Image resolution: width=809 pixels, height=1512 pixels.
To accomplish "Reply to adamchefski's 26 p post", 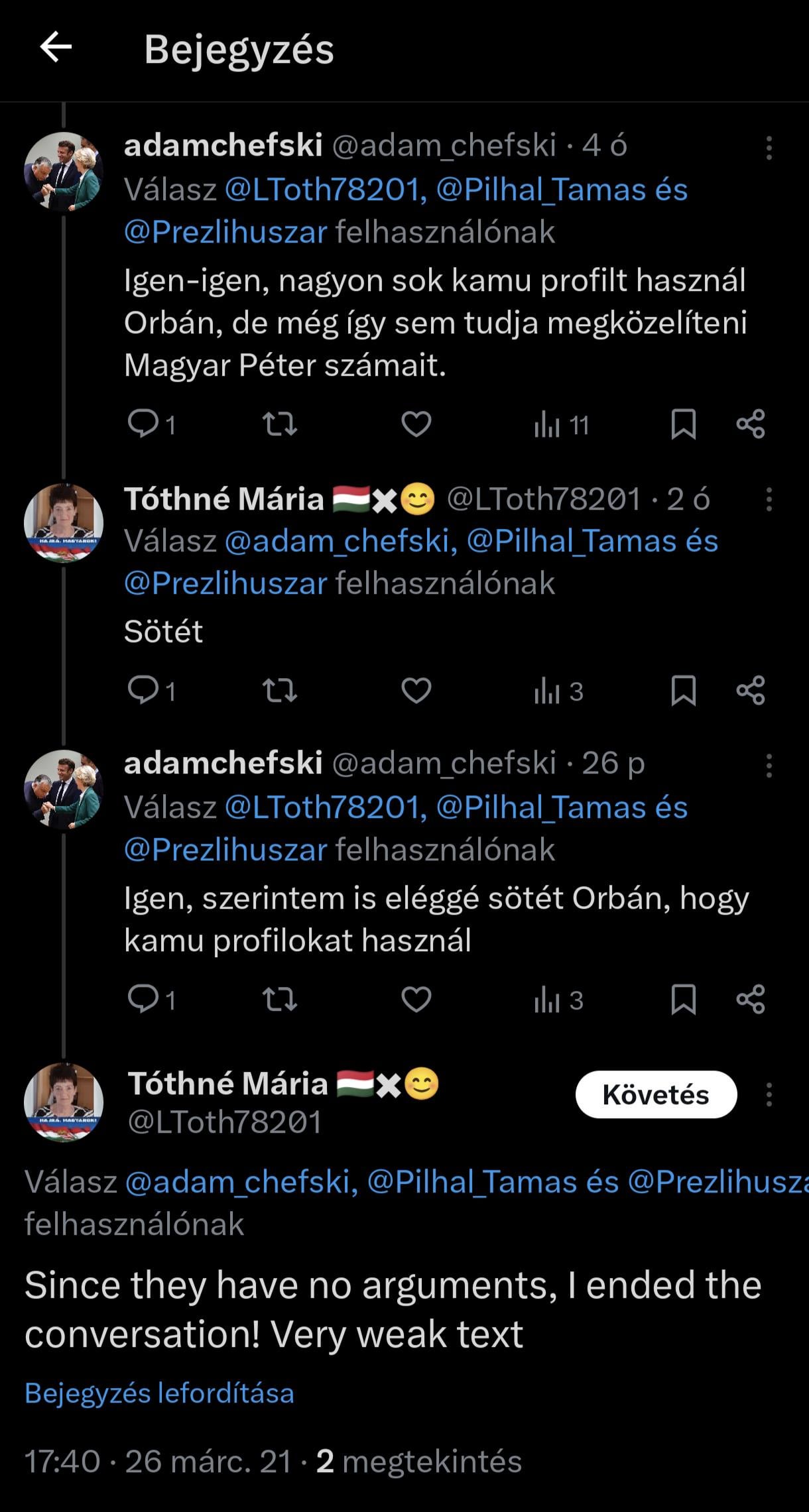I will pyautogui.click(x=143, y=1000).
